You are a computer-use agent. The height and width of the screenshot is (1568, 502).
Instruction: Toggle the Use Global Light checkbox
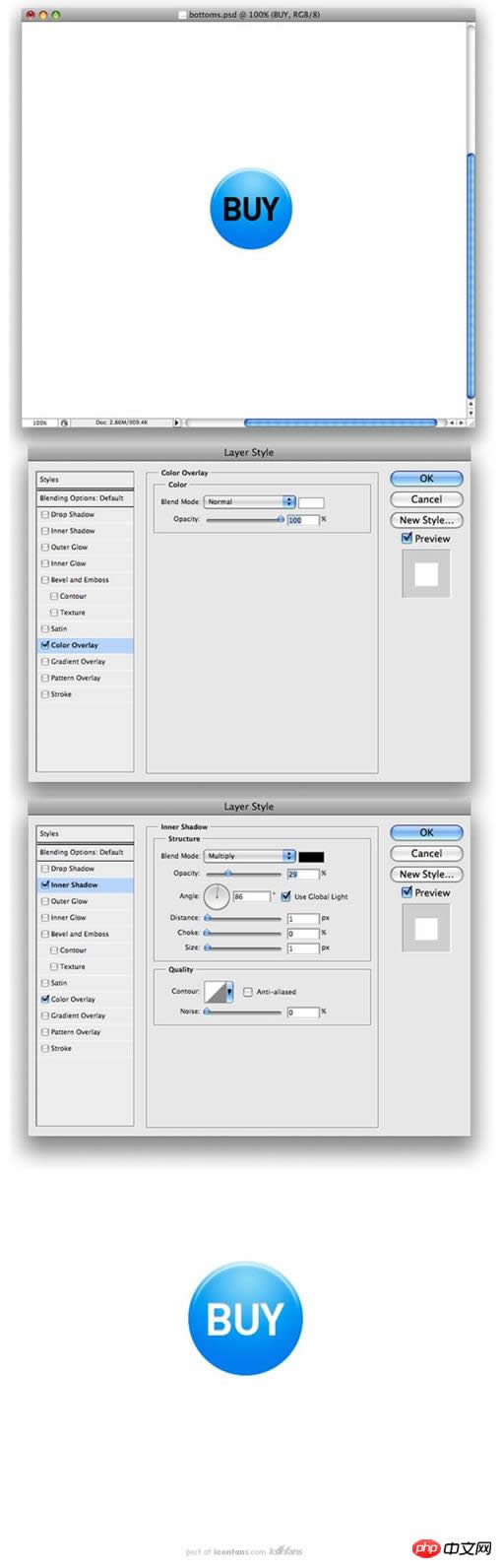tap(286, 896)
